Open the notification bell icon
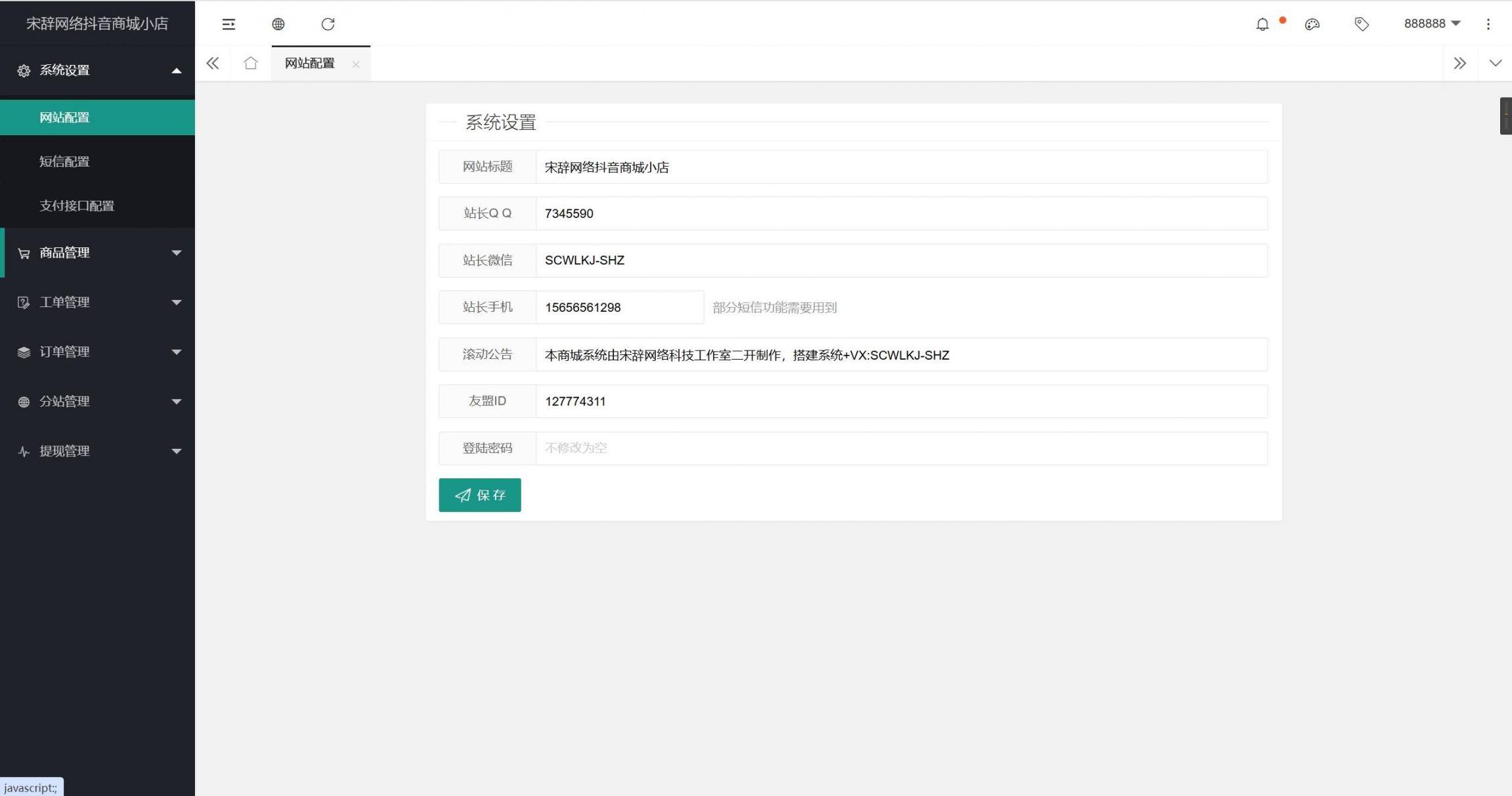Screen dimensions: 1512x796 1262,24
